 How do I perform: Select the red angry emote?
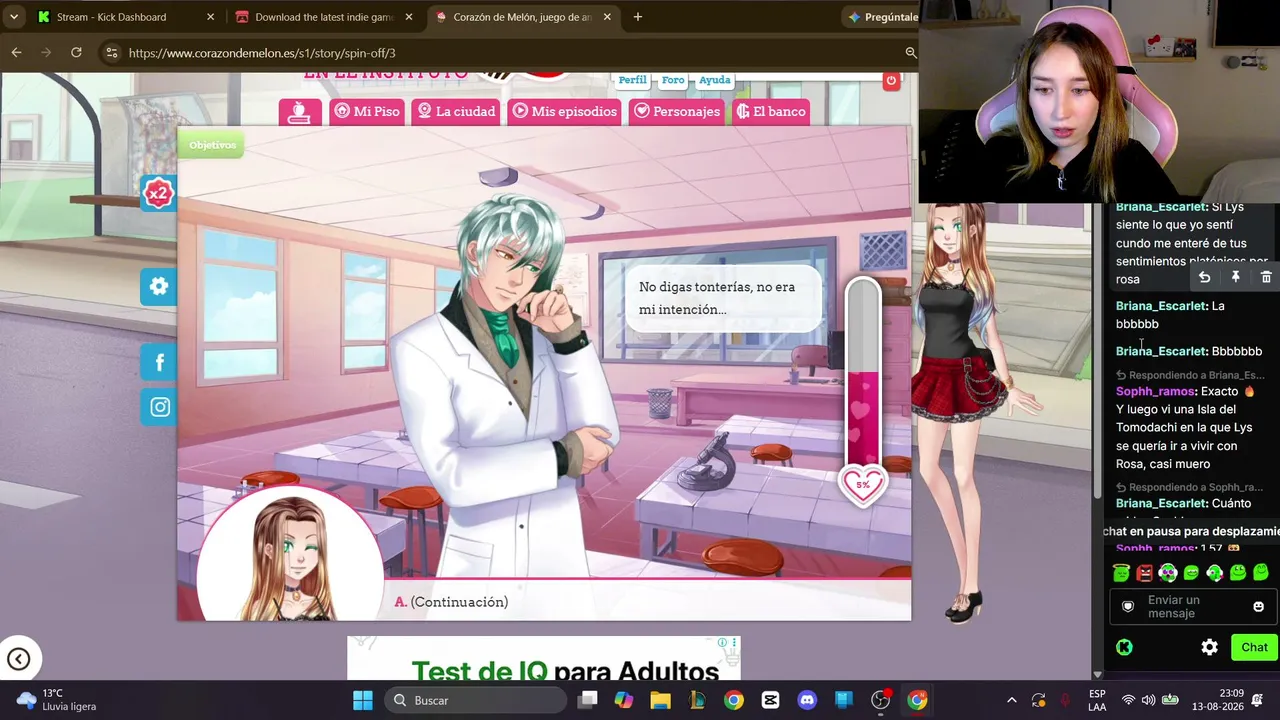click(x=1144, y=573)
